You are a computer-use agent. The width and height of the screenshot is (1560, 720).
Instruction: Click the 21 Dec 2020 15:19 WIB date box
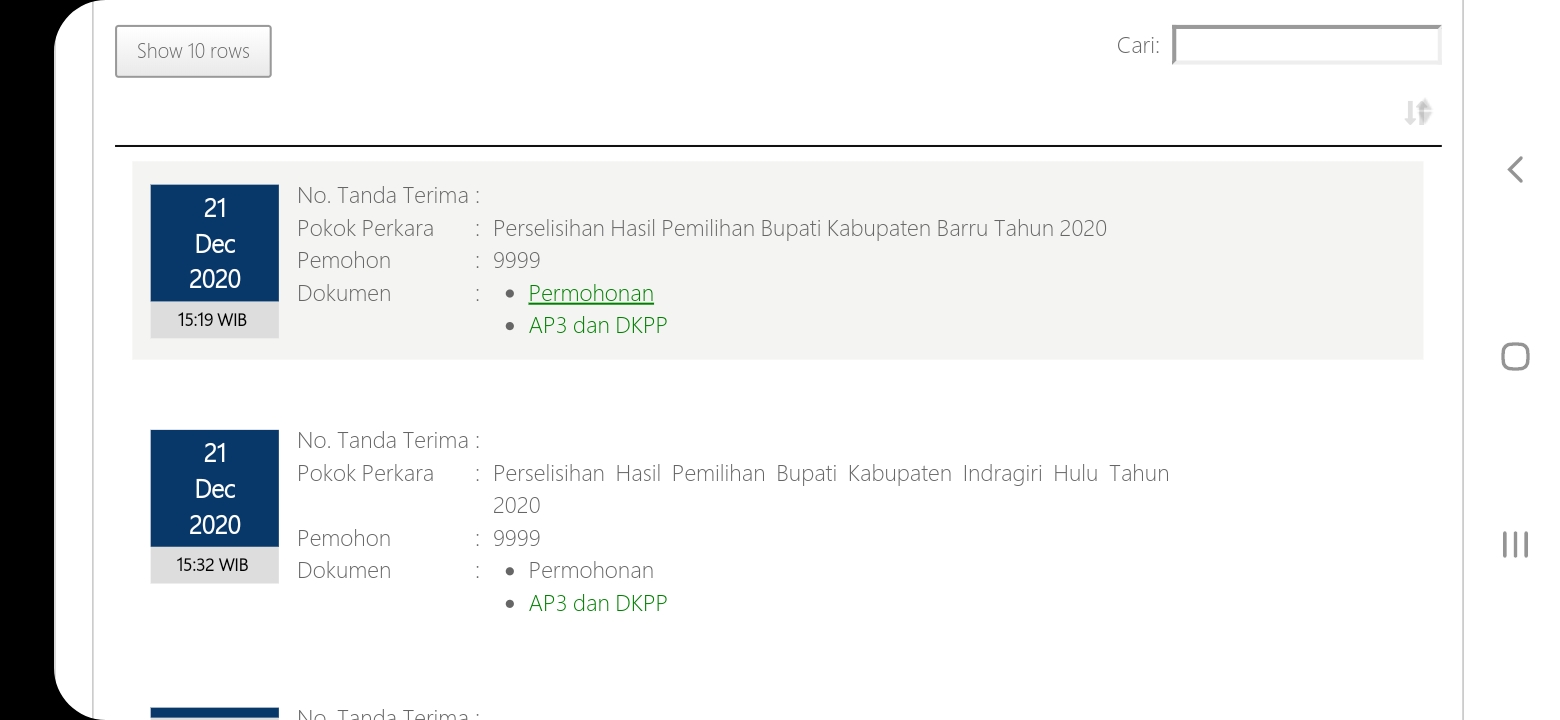(x=215, y=243)
